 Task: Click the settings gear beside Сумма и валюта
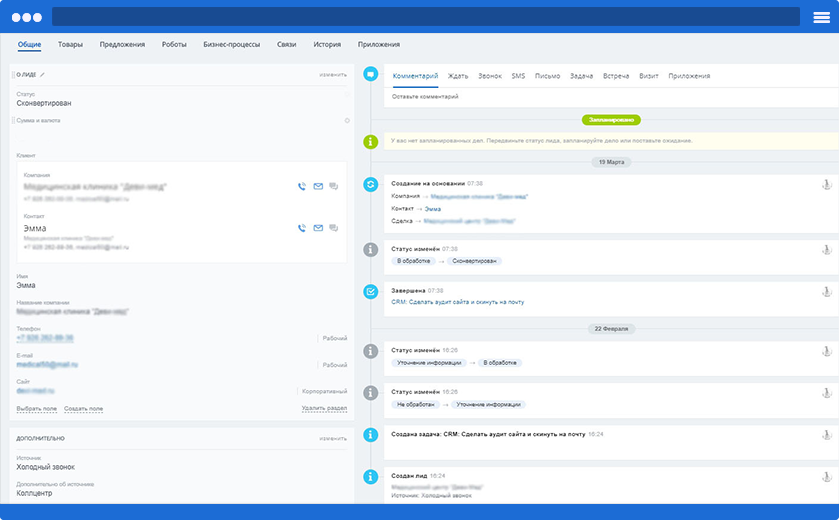347,120
